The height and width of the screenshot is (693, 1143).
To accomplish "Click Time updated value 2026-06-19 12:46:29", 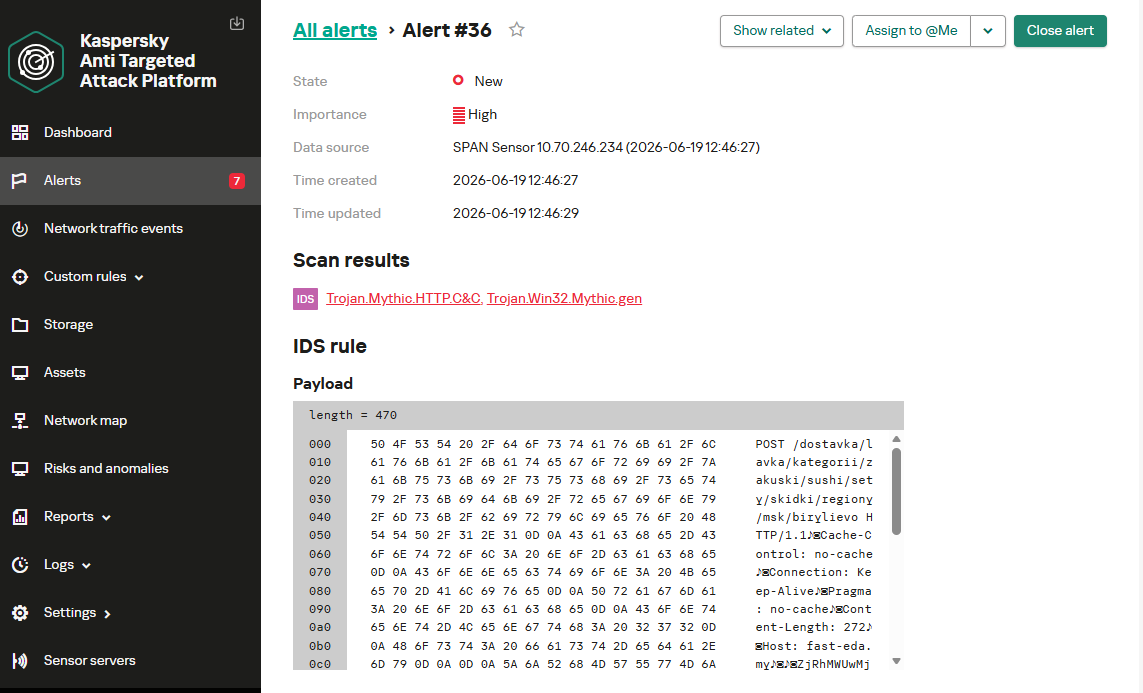I will 515,214.
